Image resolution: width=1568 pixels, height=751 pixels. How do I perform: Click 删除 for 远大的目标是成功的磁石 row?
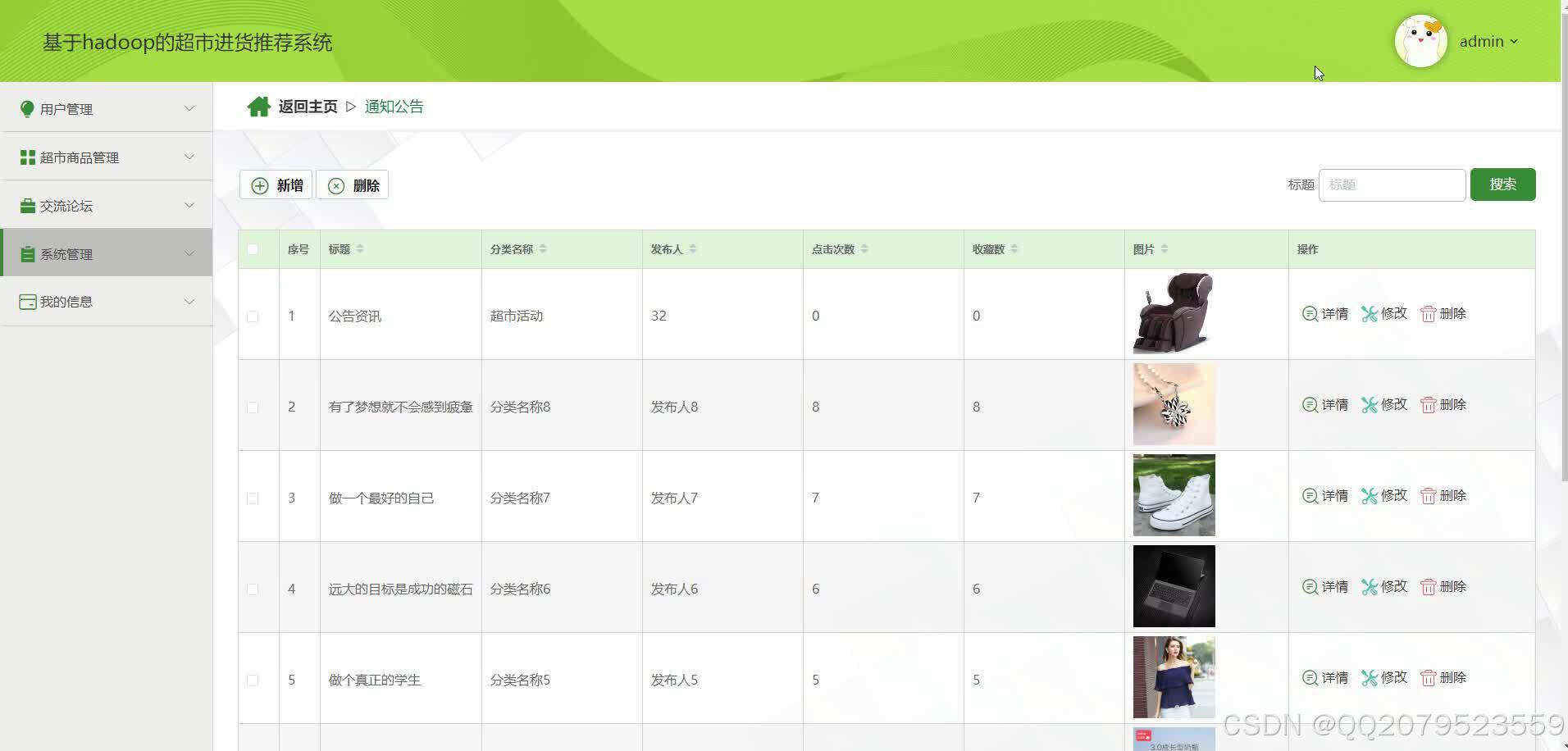(1443, 587)
